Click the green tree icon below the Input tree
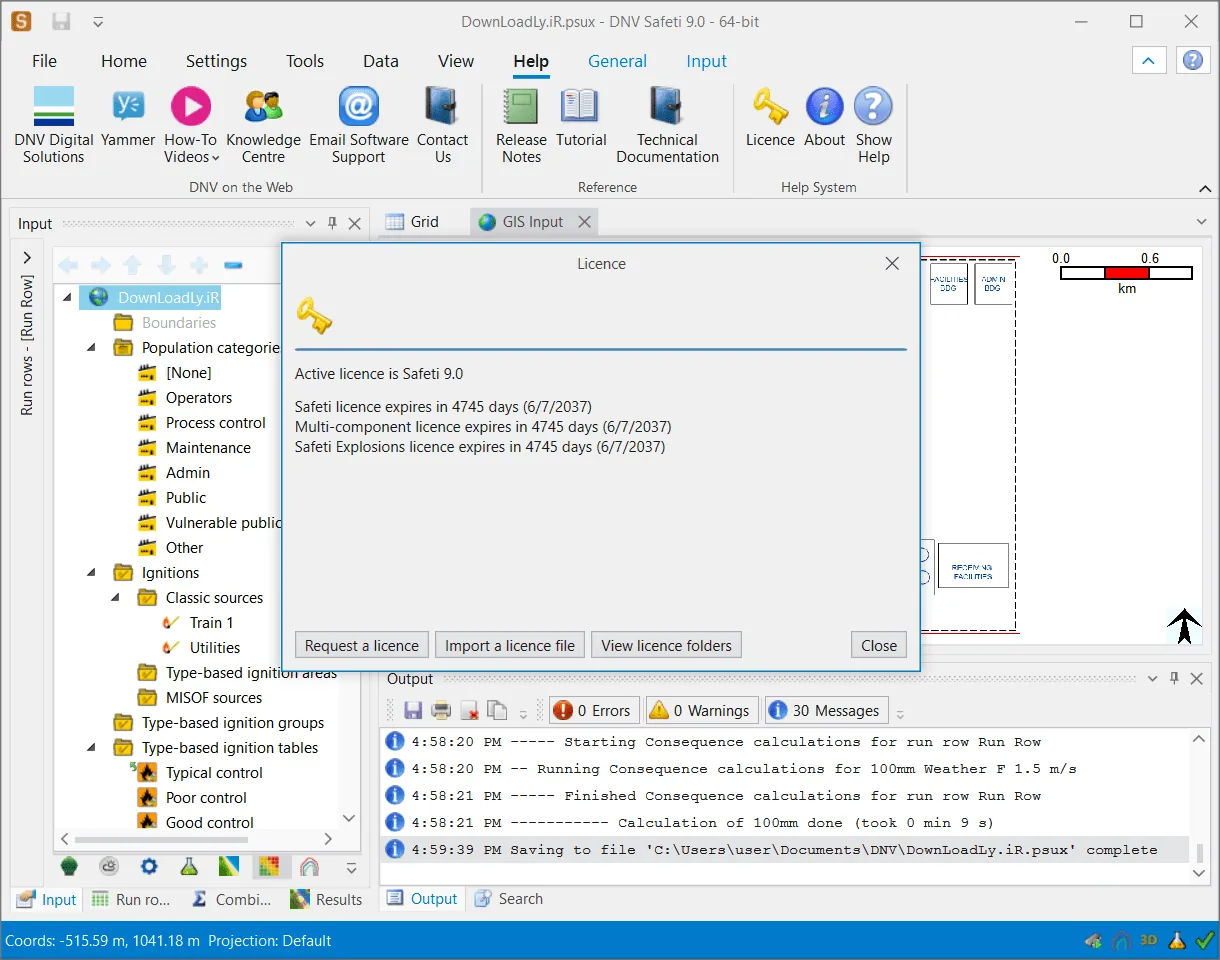 click(69, 866)
